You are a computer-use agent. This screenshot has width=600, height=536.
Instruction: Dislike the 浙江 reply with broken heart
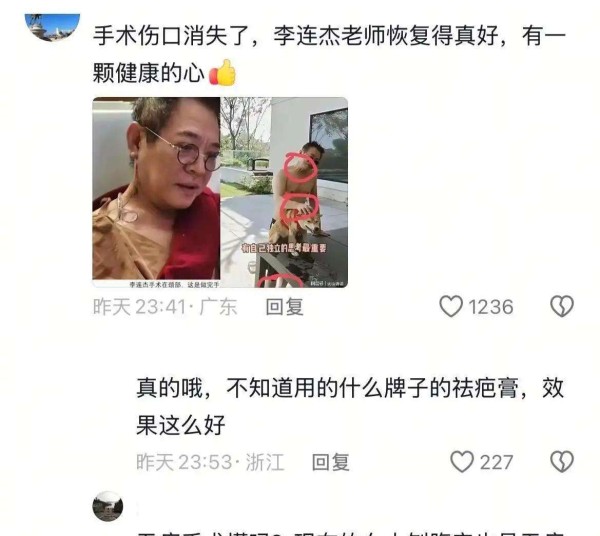coord(561,461)
